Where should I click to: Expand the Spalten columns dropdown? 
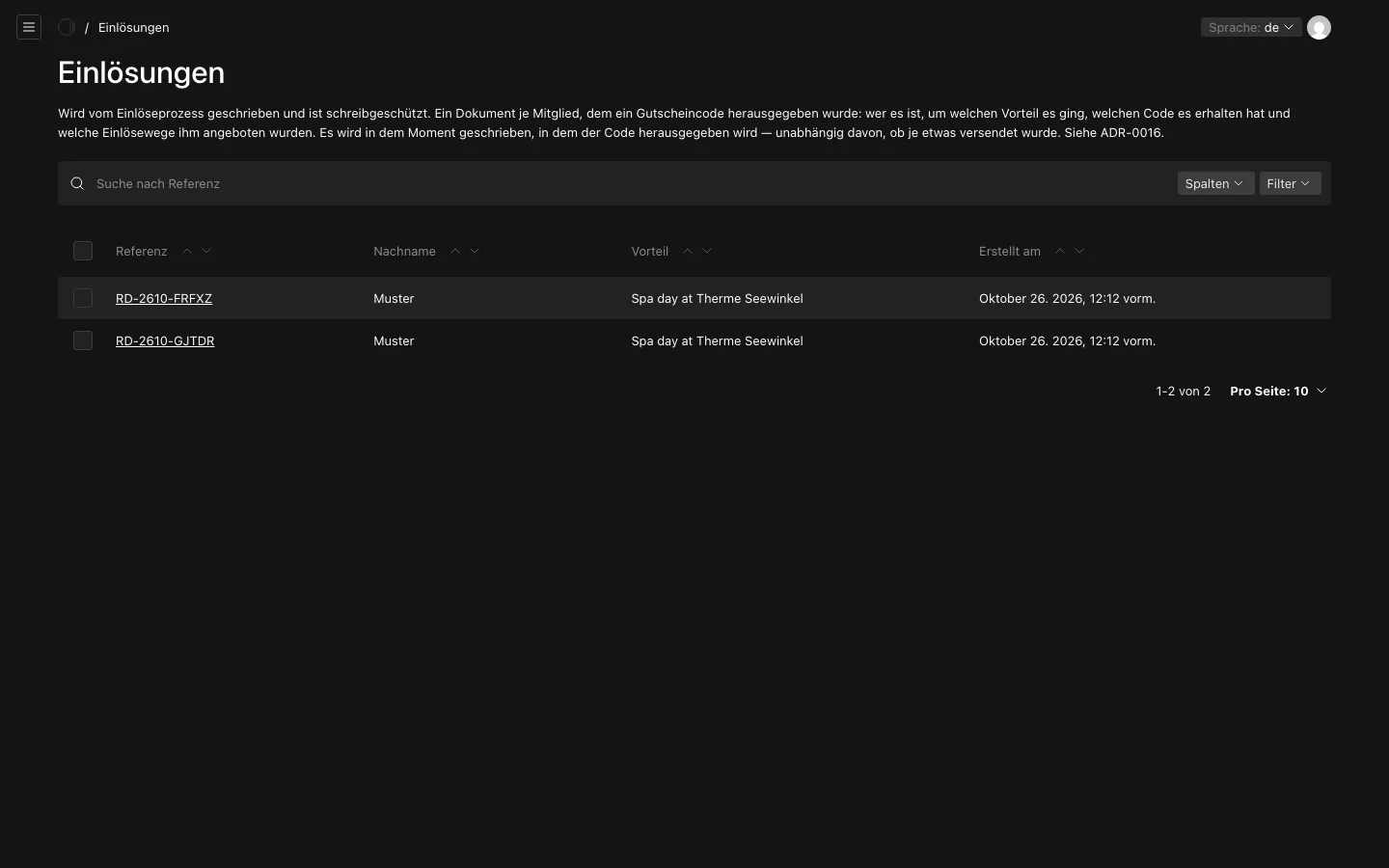pos(1215,183)
